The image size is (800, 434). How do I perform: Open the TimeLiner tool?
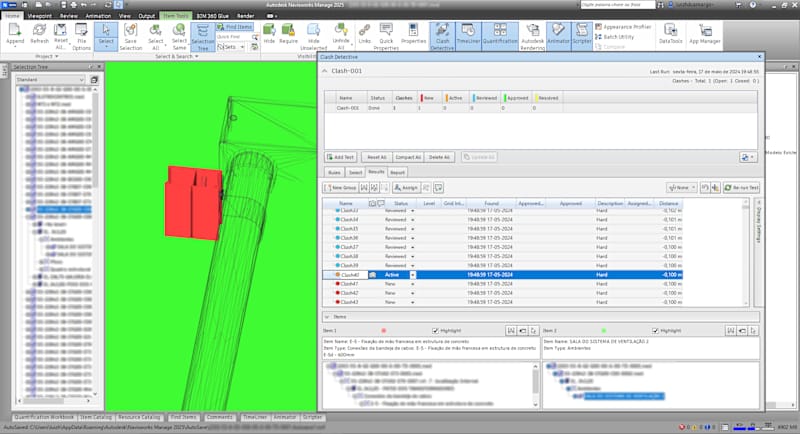point(468,35)
